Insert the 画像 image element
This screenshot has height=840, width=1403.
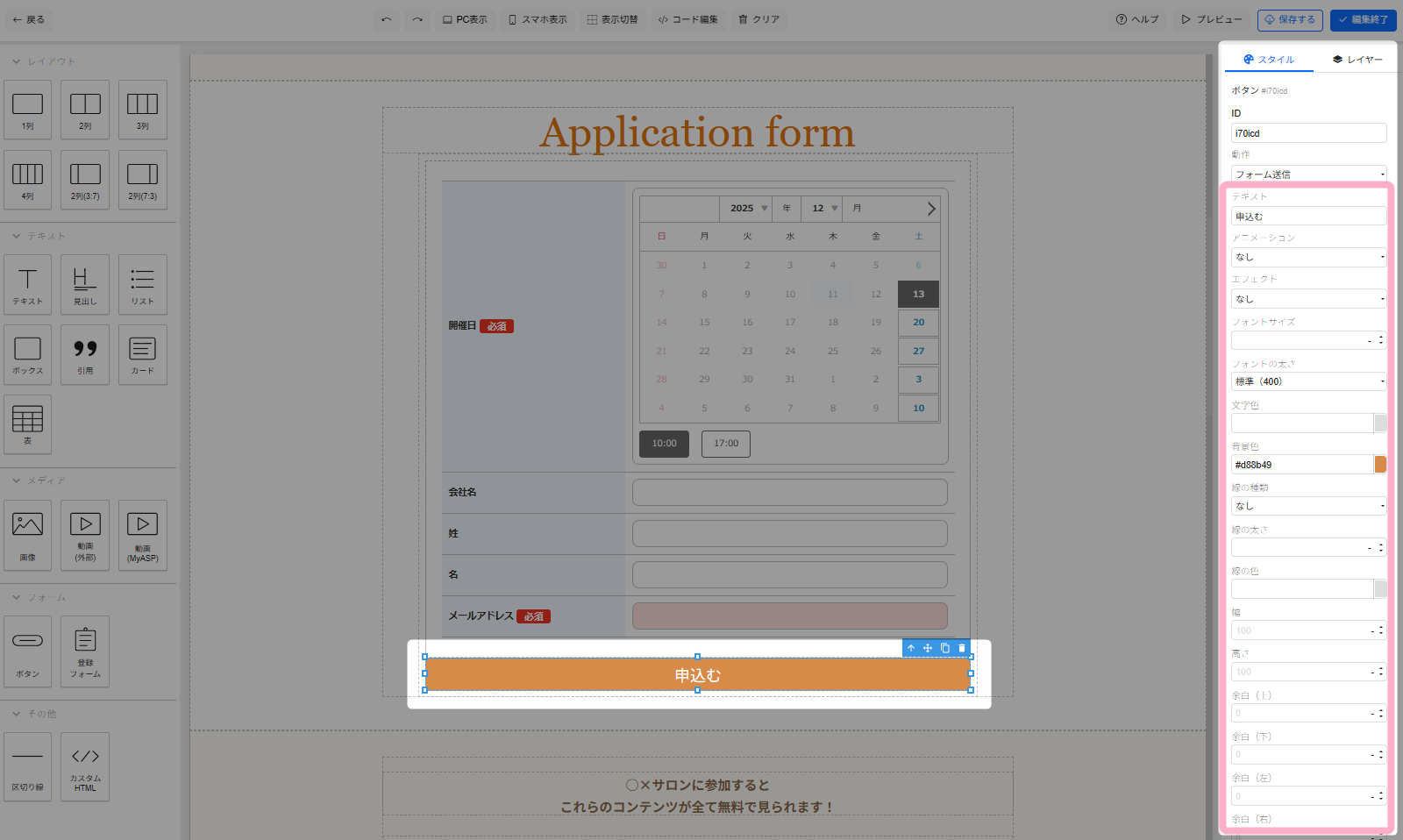coord(28,535)
